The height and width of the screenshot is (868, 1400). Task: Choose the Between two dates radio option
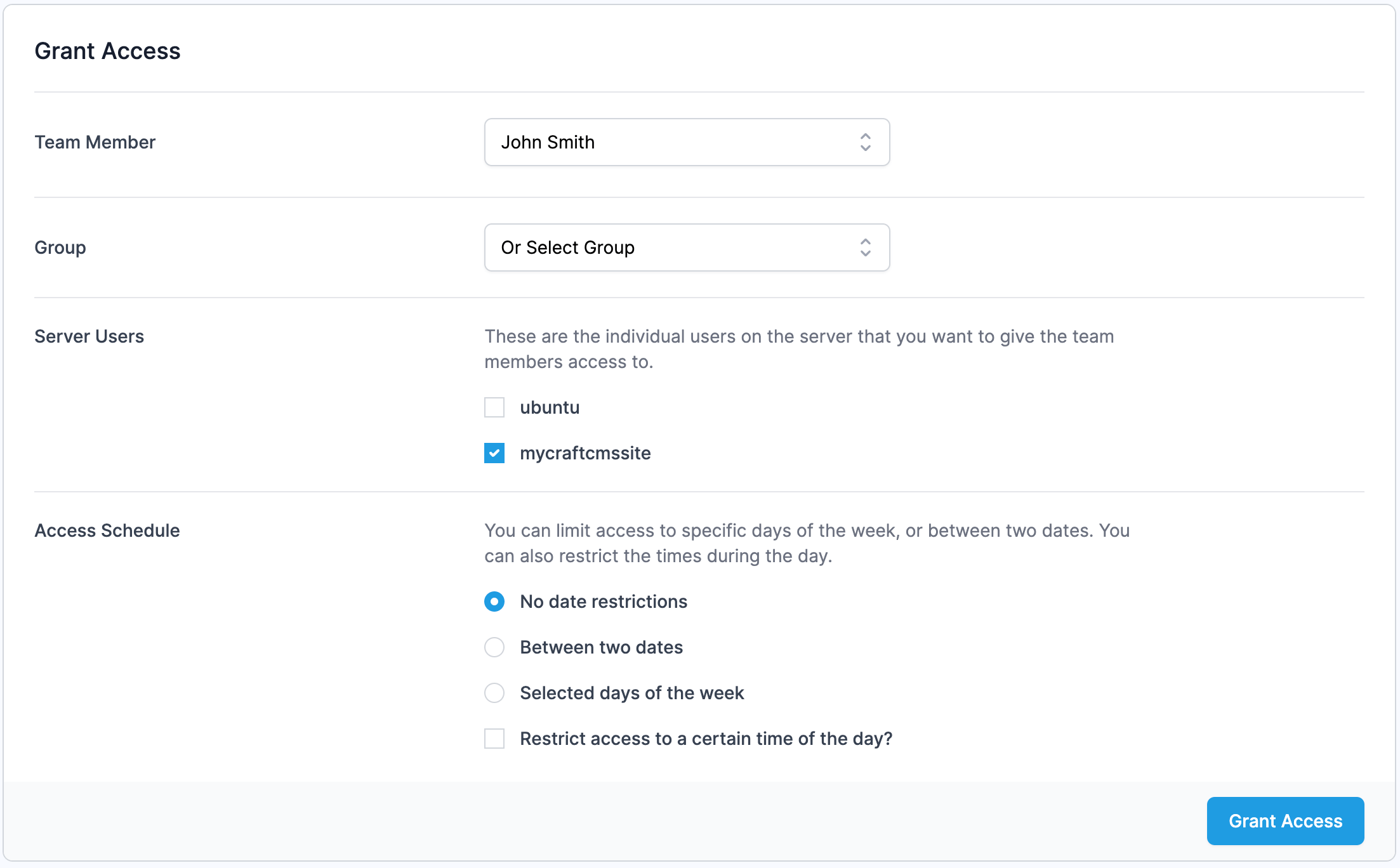[x=494, y=647]
